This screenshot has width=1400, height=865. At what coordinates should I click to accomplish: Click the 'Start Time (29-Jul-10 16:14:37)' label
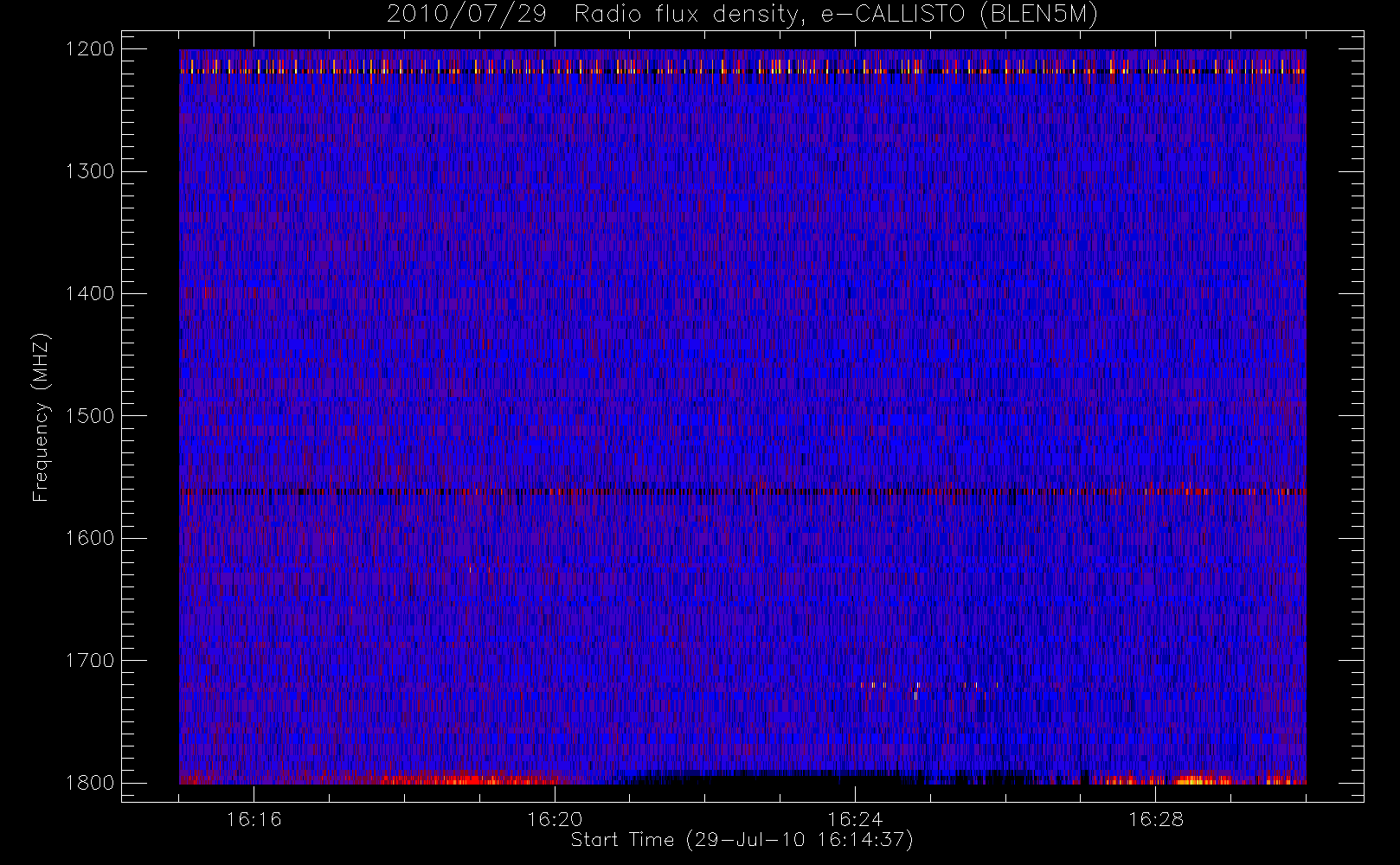(742, 840)
